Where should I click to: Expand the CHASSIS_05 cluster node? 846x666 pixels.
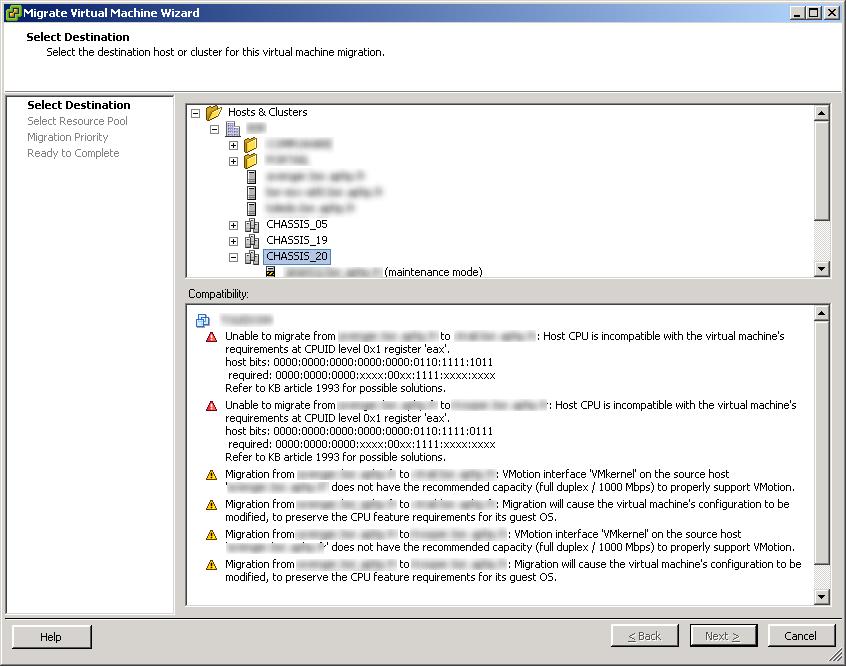coord(234,225)
